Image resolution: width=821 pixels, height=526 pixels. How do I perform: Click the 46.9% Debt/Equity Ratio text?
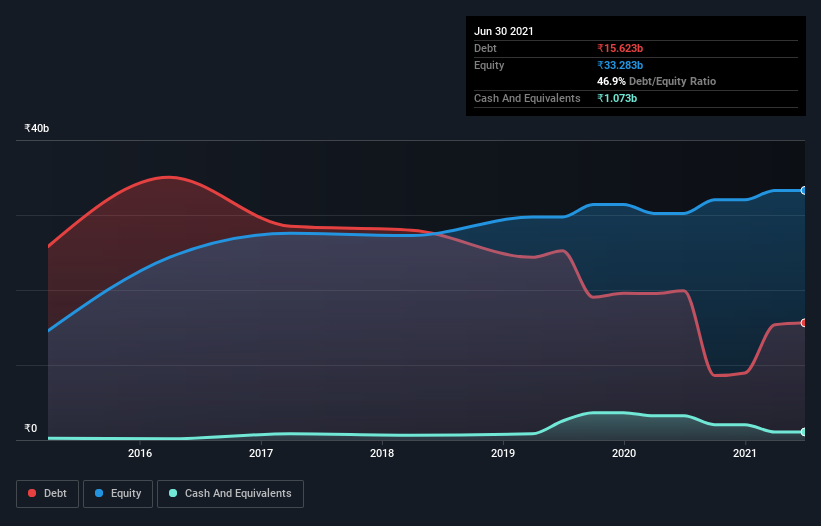[657, 81]
